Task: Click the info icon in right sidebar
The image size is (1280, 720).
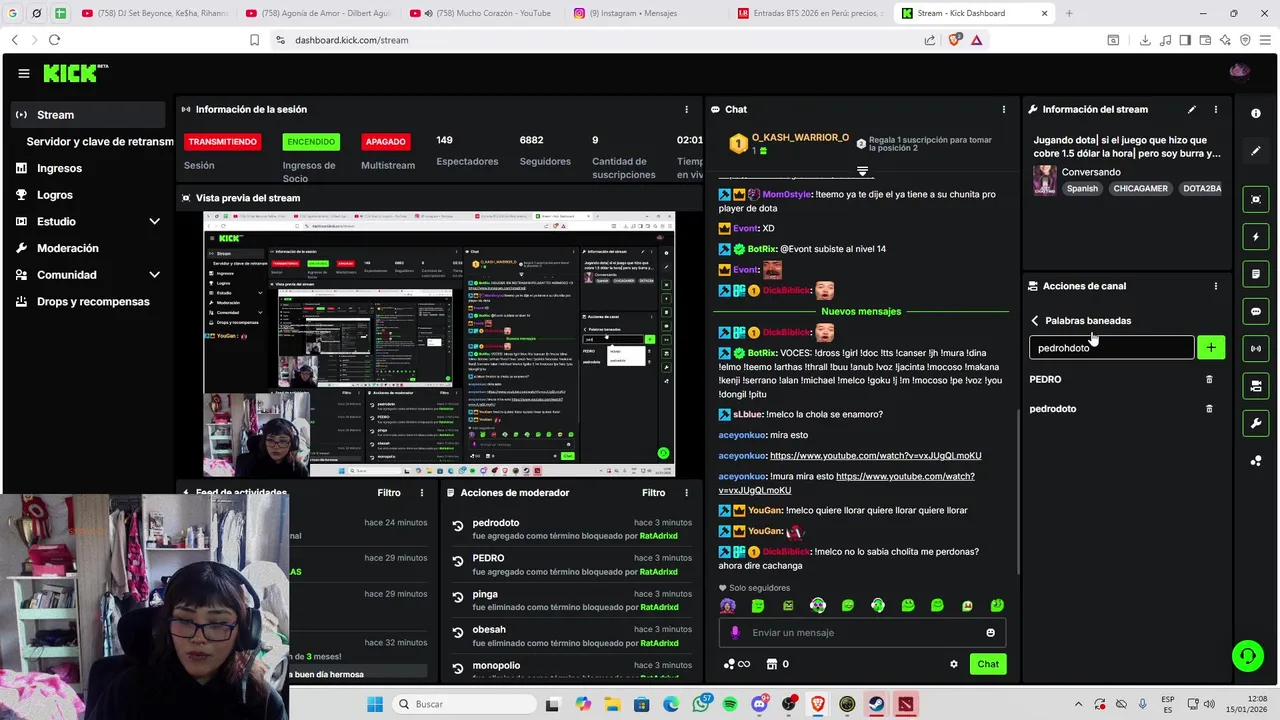Action: click(x=1256, y=113)
